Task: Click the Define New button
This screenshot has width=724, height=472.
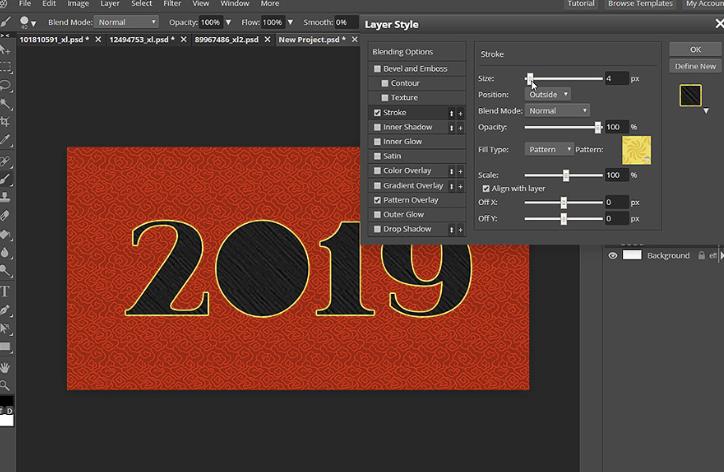Action: pyautogui.click(x=695, y=66)
